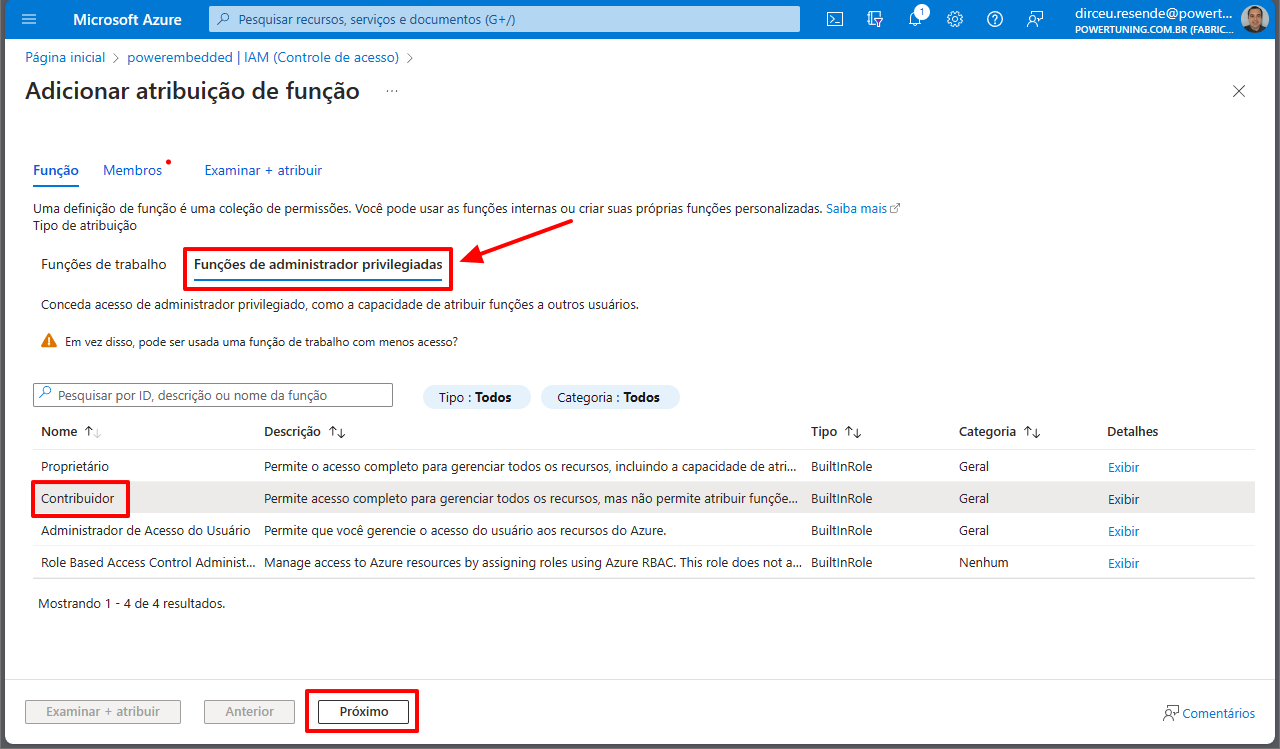Viewport: 1280px width, 749px height.
Task: Open the feedback icon in the top bar
Action: (1035, 19)
